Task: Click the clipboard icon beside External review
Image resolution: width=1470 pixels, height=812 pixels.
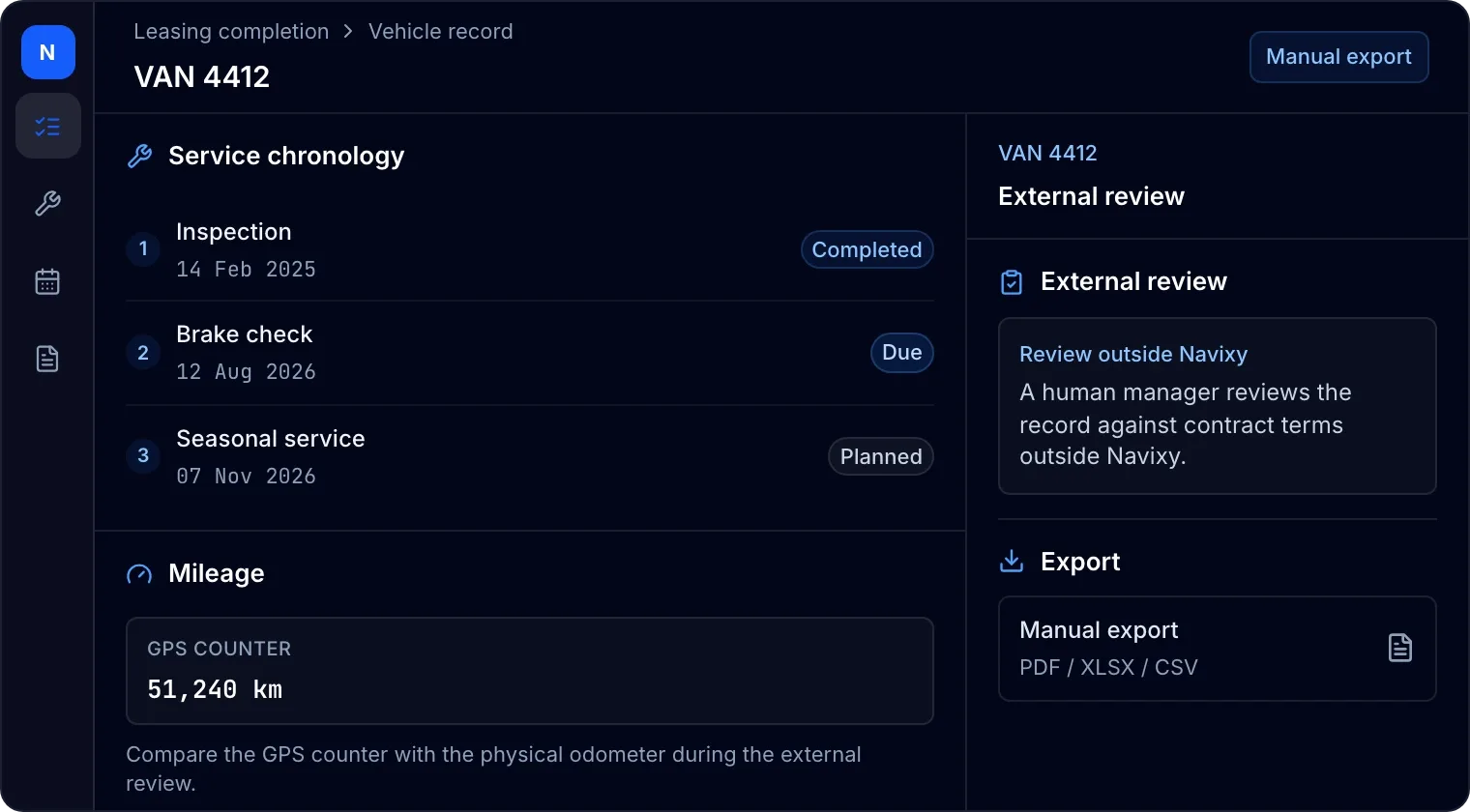Action: click(1012, 282)
